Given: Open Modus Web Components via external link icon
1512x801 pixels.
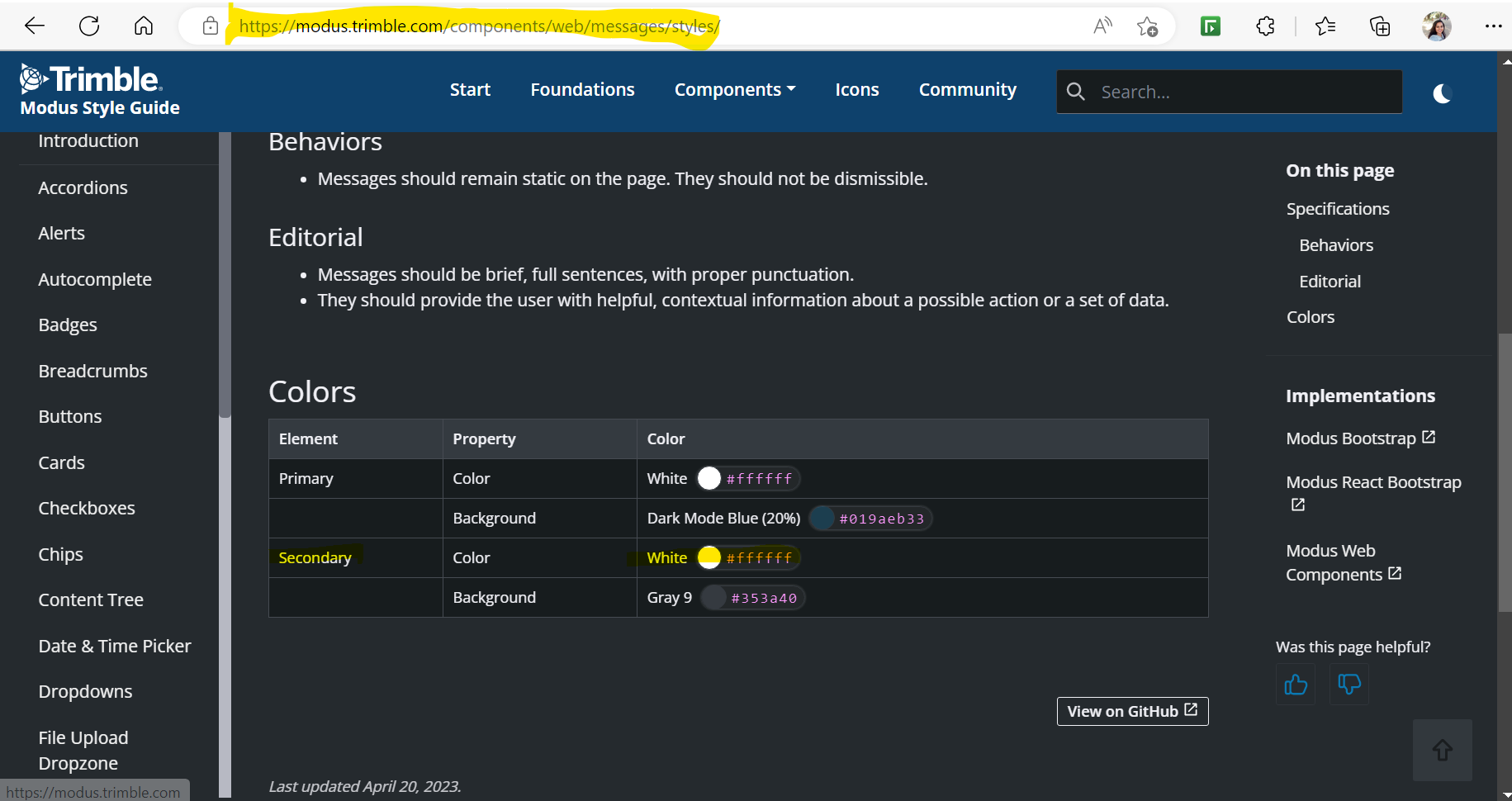Looking at the screenshot, I should tap(1394, 573).
